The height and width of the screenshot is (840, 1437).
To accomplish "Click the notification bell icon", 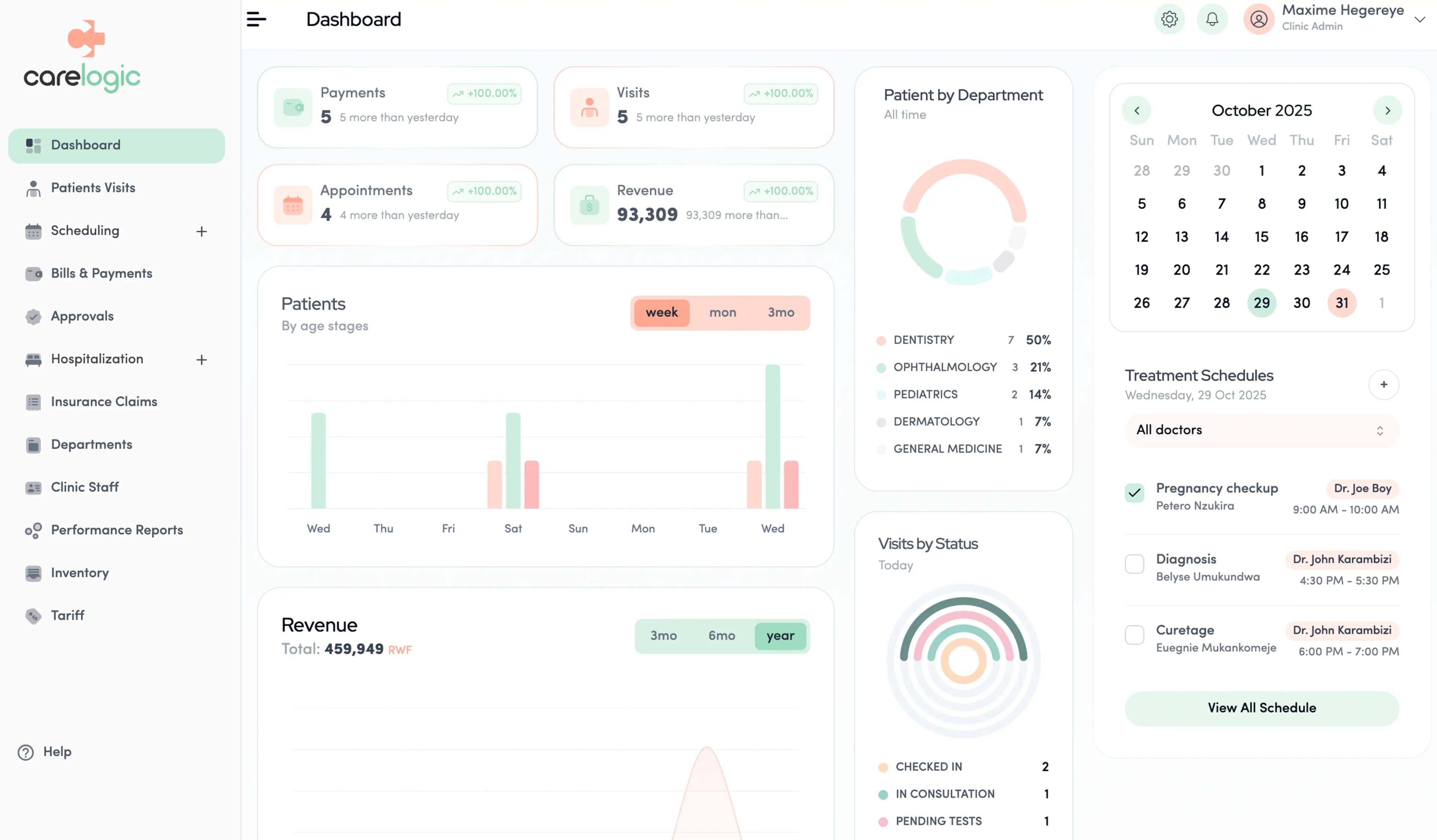I will click(x=1212, y=19).
